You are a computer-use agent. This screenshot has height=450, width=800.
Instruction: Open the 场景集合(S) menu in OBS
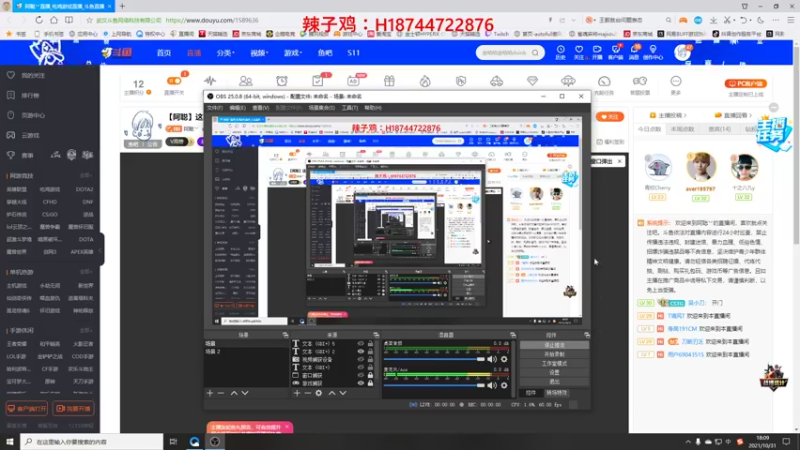pyautogui.click(x=321, y=108)
